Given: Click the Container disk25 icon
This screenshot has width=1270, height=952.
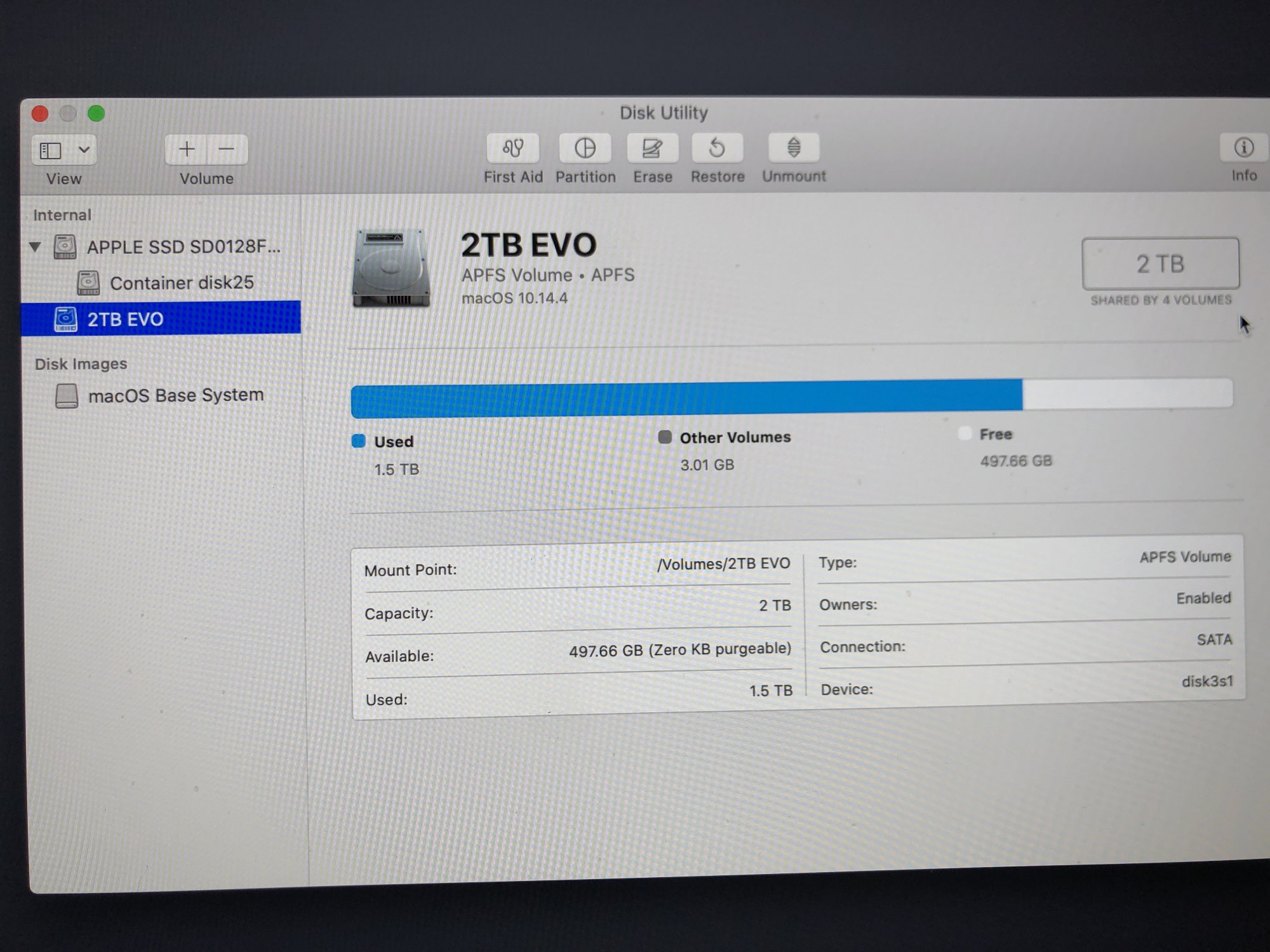Looking at the screenshot, I should (88, 283).
